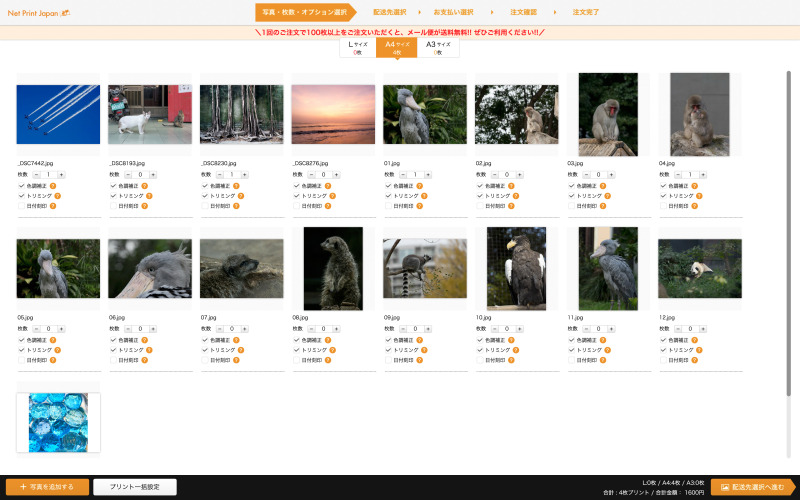Open color correction help icon for 04.jpg

tap(694, 186)
